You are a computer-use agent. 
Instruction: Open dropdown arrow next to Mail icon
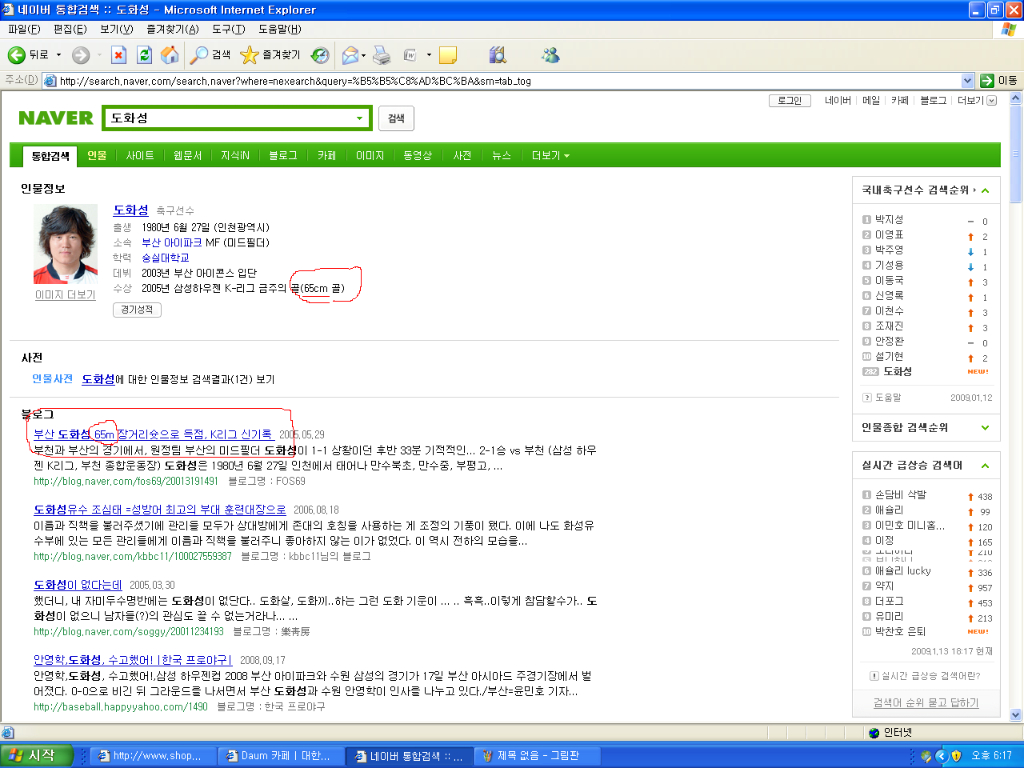click(363, 55)
